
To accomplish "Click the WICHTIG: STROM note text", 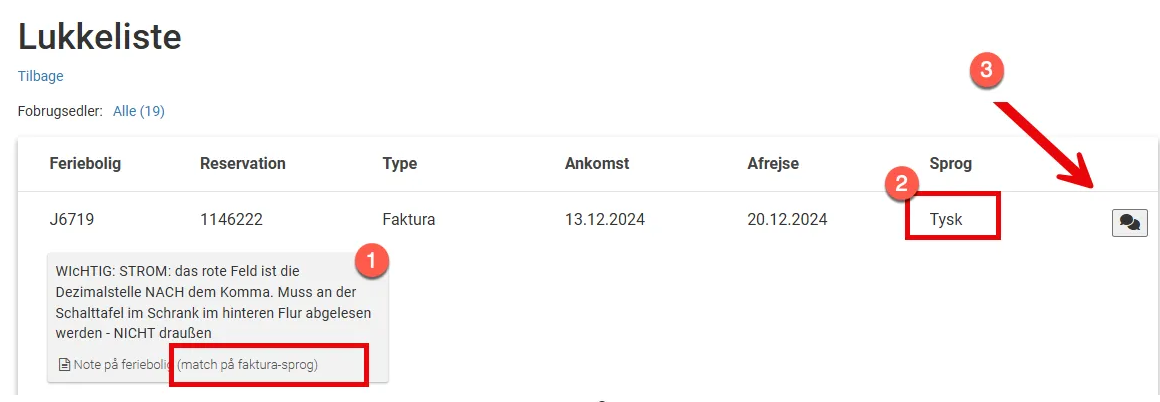I will (x=214, y=302).
